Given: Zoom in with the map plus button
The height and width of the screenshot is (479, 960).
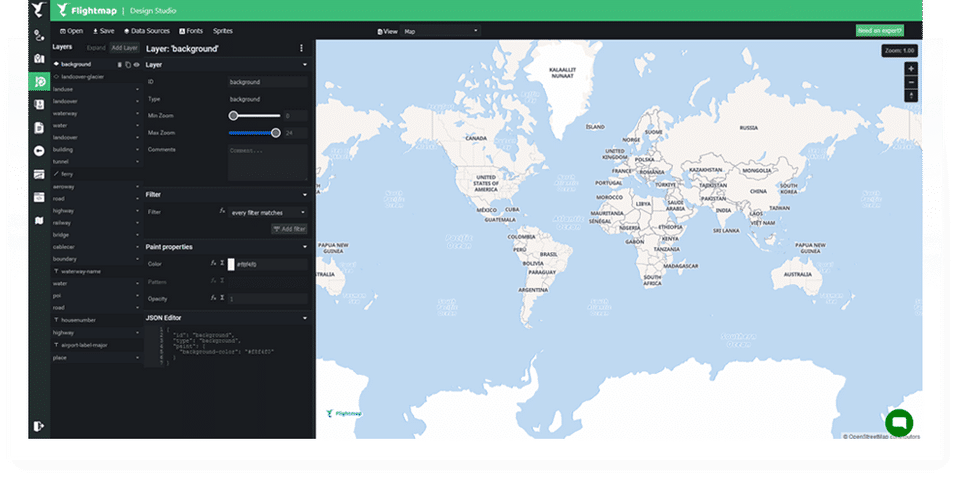Looking at the screenshot, I should pyautogui.click(x=912, y=69).
